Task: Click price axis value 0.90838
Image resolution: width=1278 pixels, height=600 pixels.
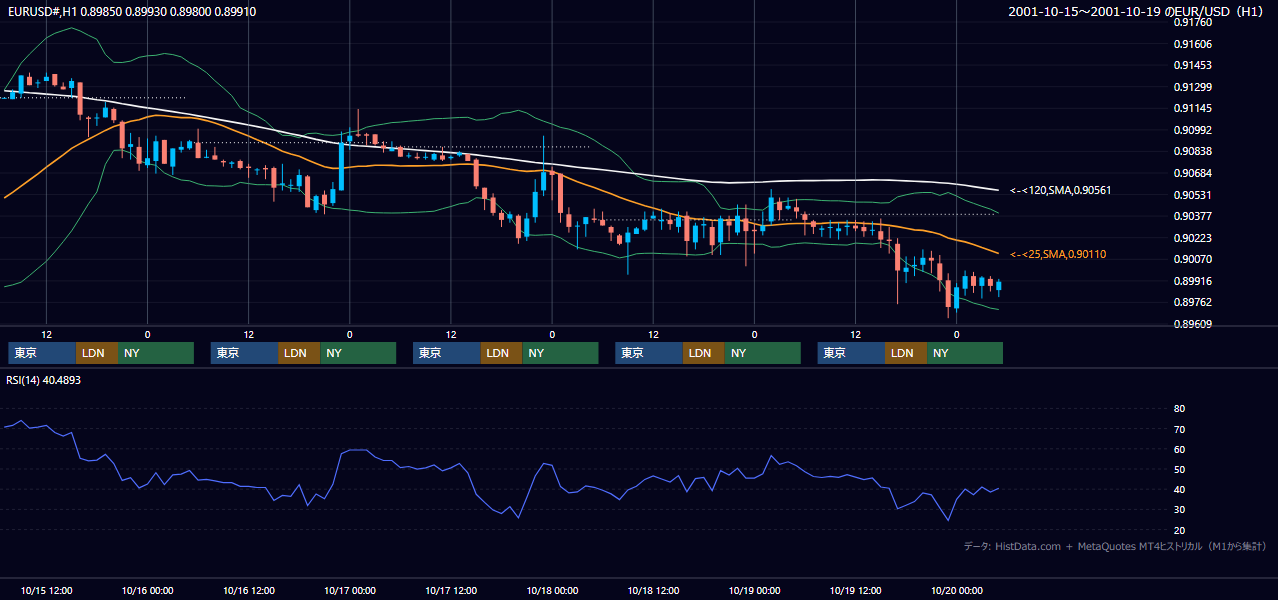Action: click(1193, 151)
